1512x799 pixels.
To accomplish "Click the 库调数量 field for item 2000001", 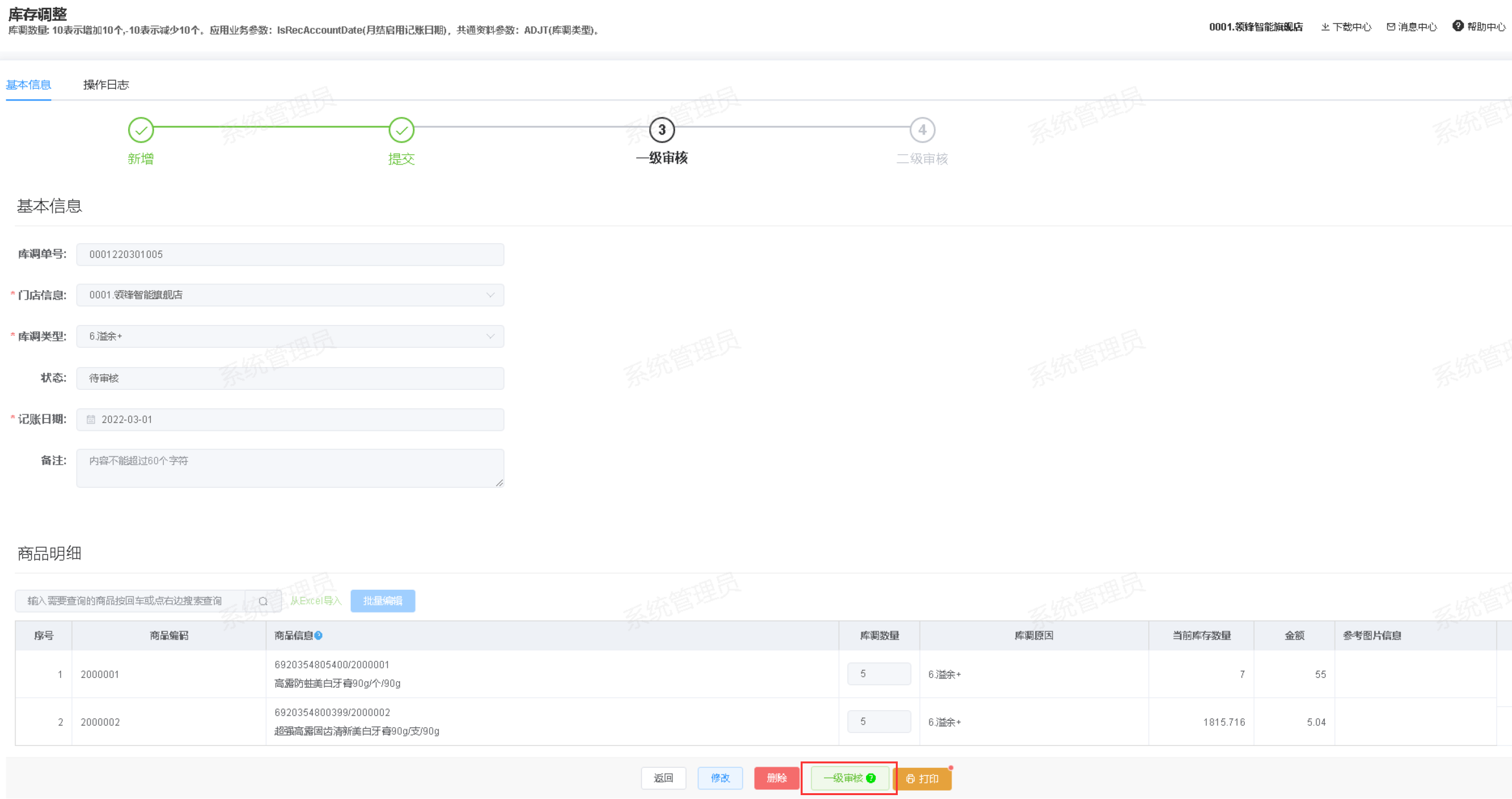I will click(879, 674).
